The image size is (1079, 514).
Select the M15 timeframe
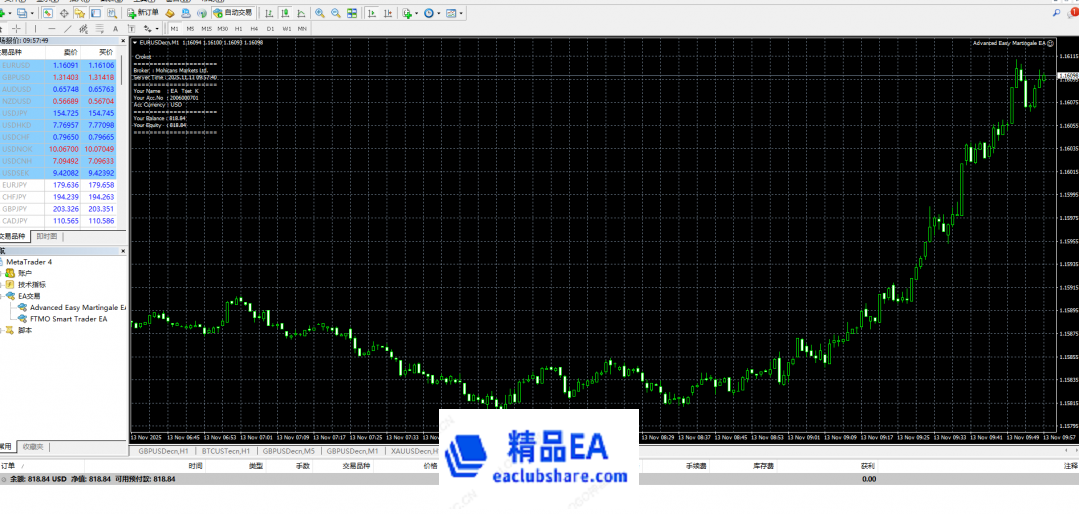pos(207,29)
